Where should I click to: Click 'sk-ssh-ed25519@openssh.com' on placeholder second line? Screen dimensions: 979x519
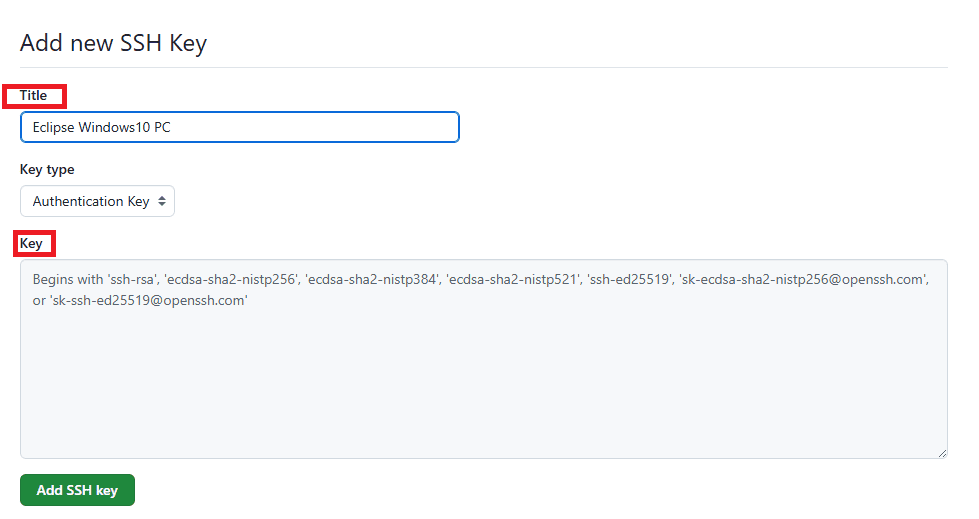pos(148,300)
